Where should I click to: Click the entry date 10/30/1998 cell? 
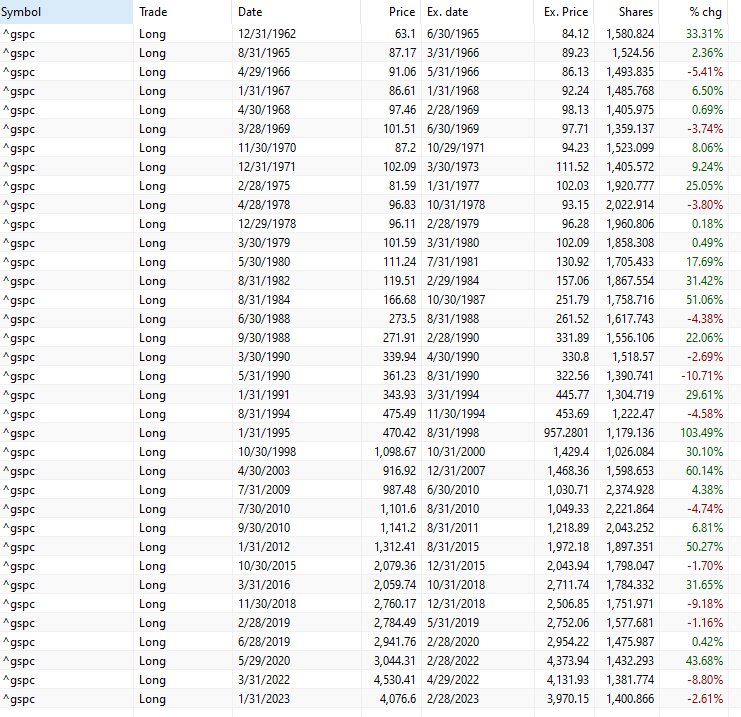click(267, 452)
